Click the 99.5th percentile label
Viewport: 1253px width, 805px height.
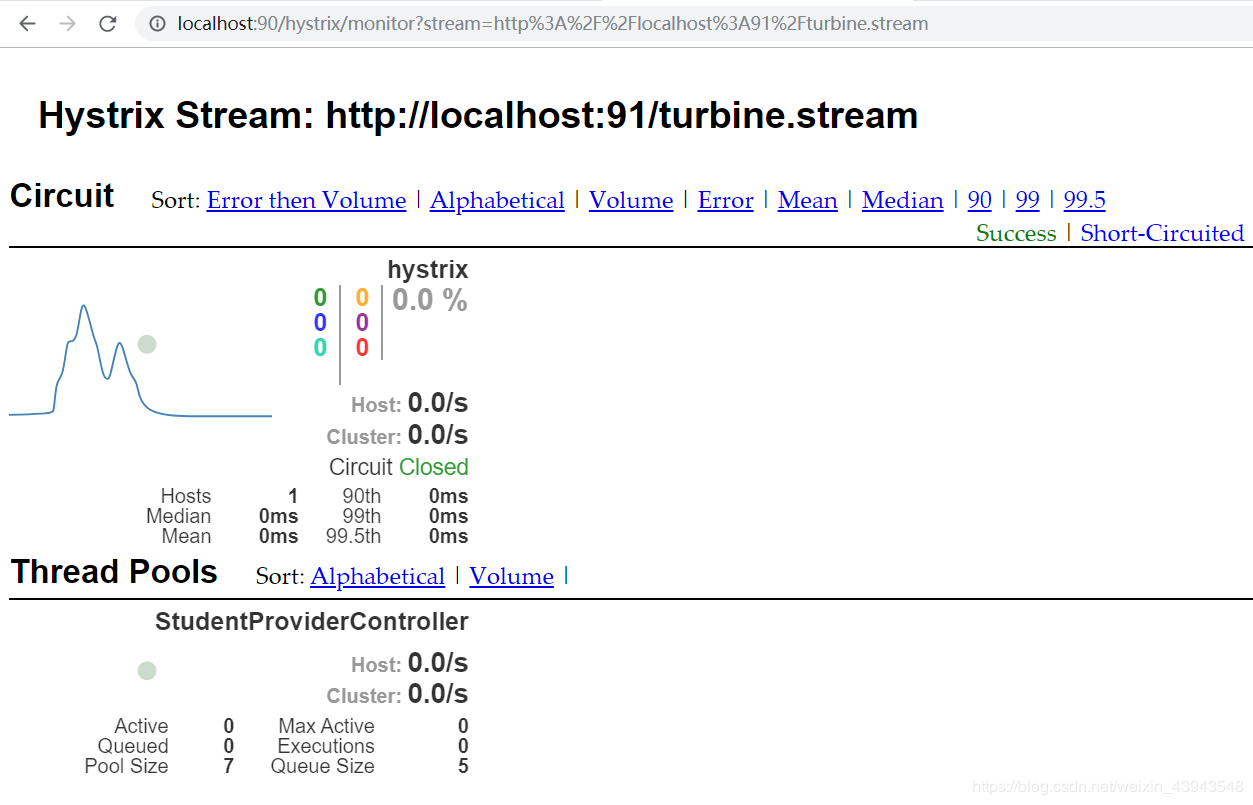tap(353, 536)
